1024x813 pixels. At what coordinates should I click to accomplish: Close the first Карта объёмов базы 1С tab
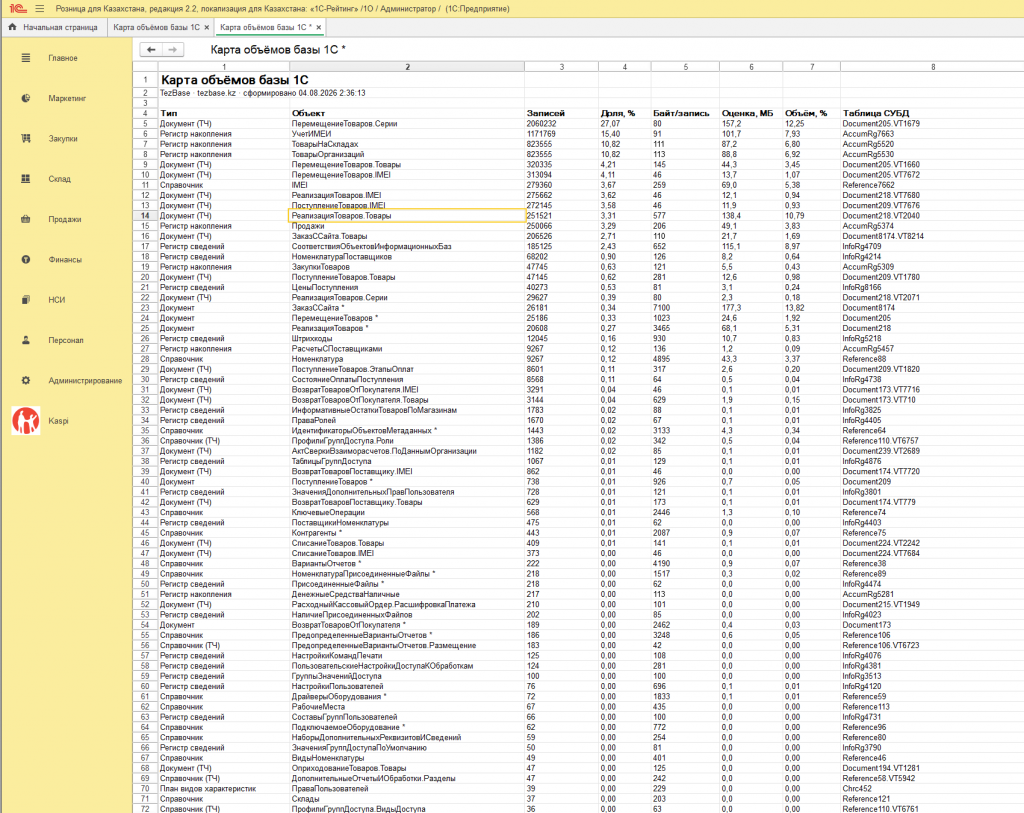click(206, 27)
